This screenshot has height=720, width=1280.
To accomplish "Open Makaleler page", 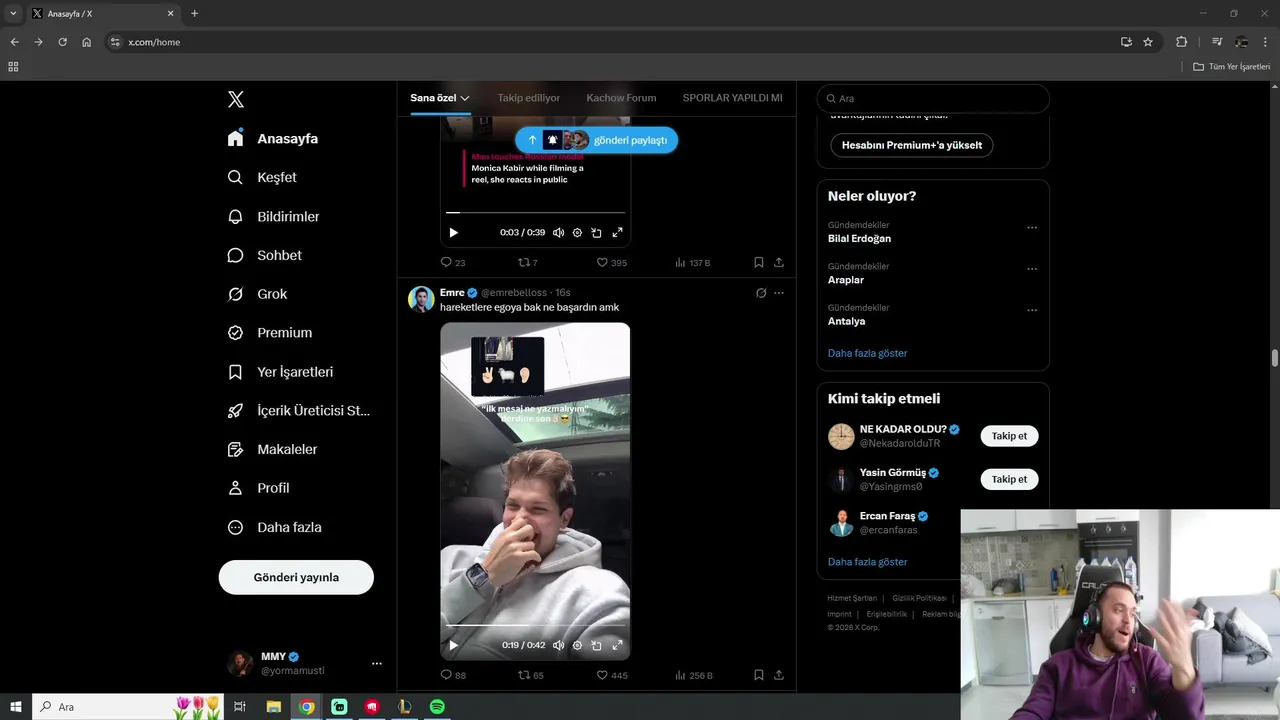I will 272,450.
